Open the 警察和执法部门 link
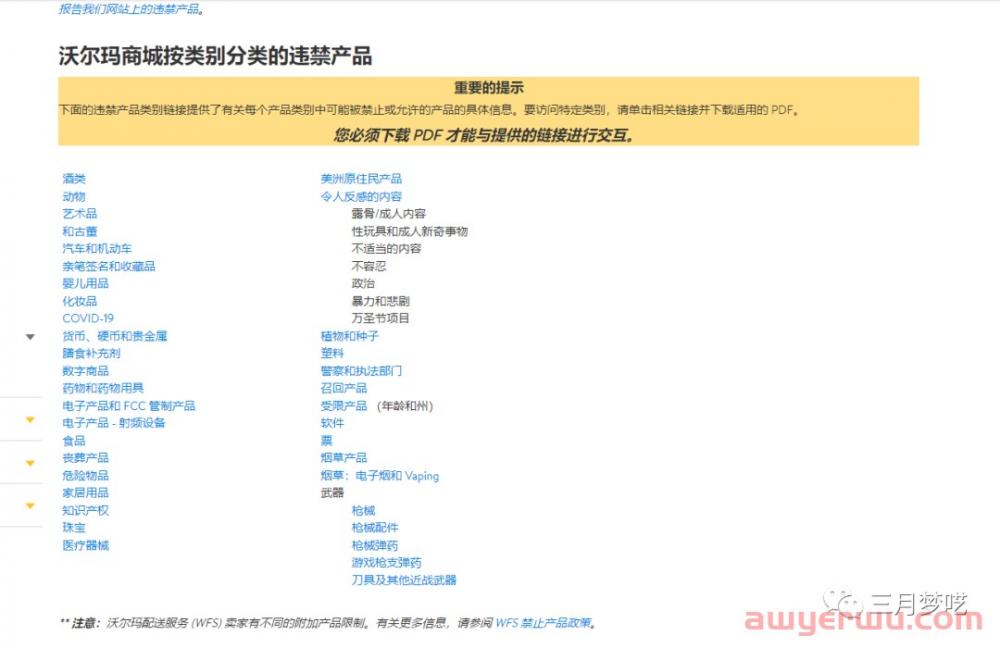The width and height of the screenshot is (1000, 648). click(361, 371)
